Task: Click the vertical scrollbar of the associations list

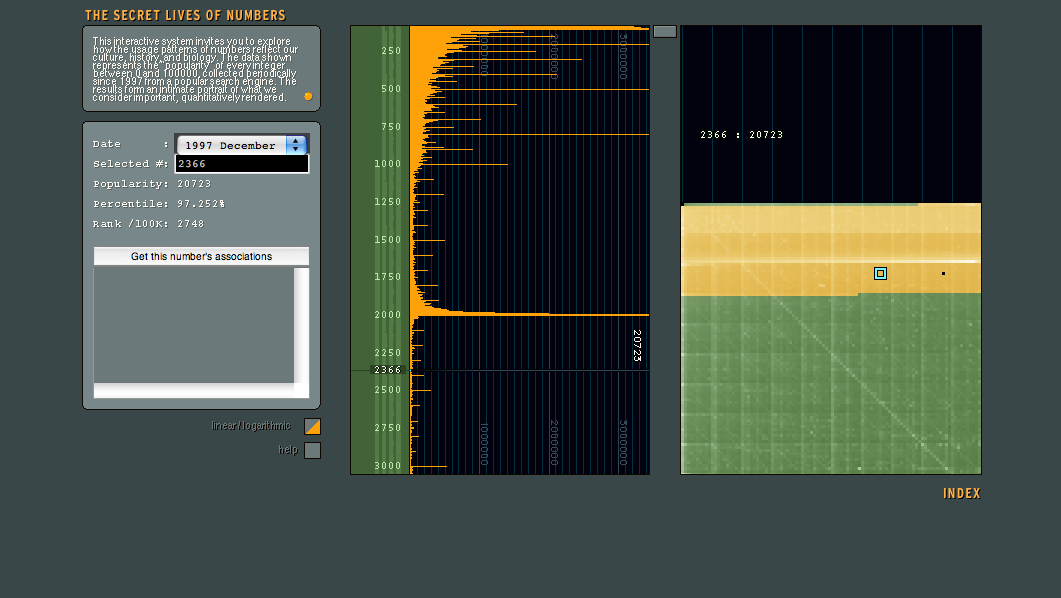Action: (x=301, y=325)
